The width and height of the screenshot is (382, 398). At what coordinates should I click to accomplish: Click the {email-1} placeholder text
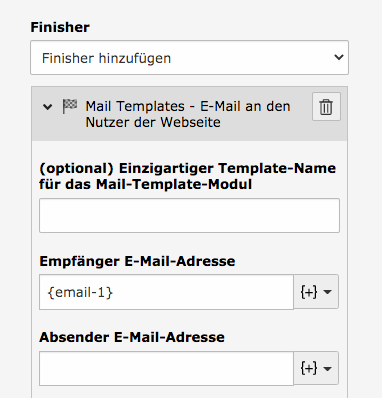[80, 292]
